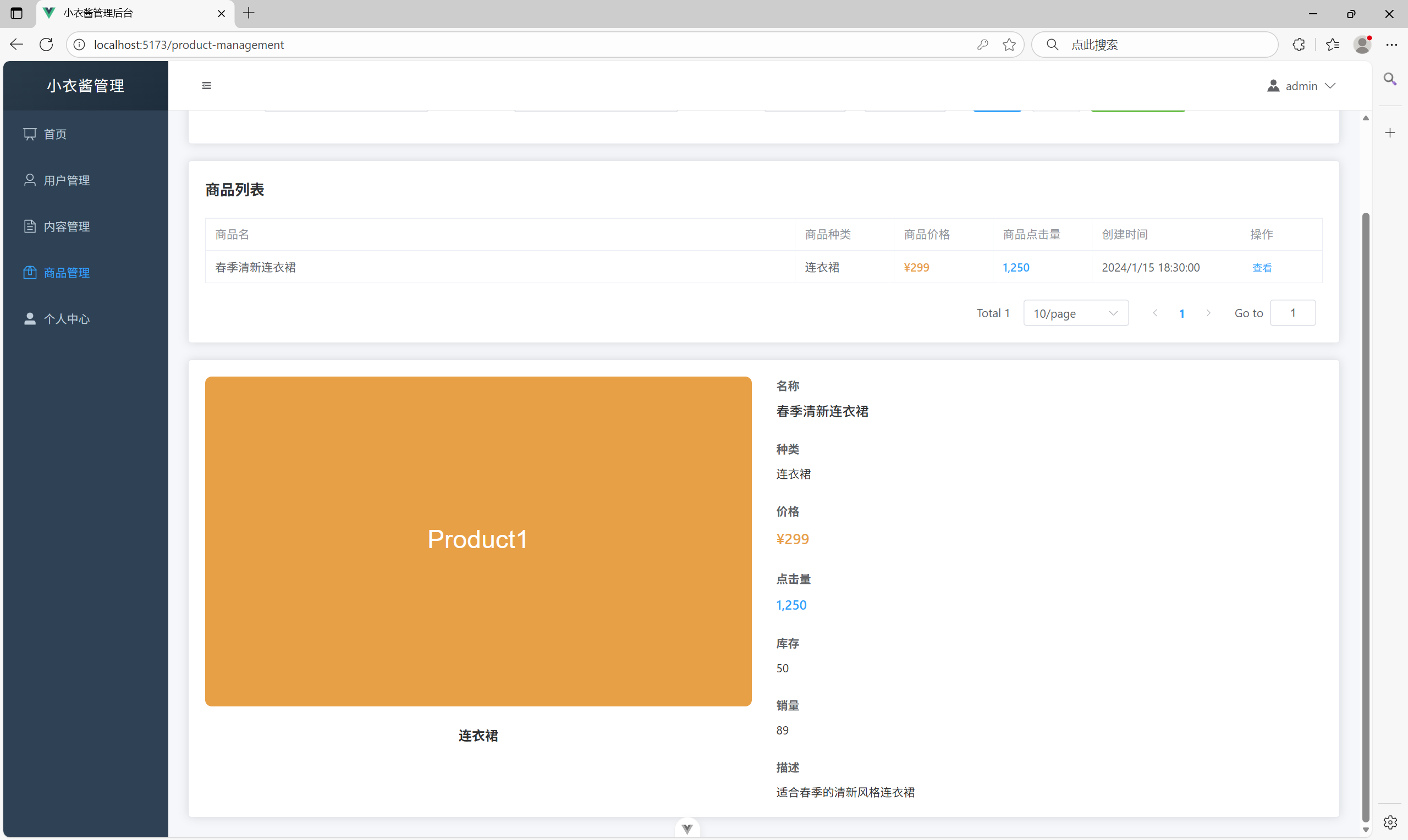This screenshot has width=1408, height=840.
Task: Expand the admin user dropdown
Action: [x=1301, y=86]
